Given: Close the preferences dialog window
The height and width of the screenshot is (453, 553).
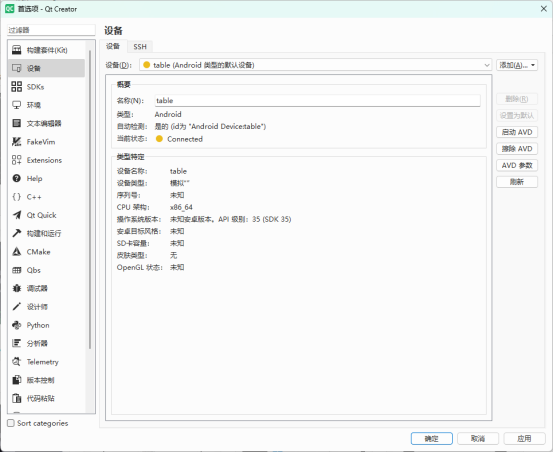Looking at the screenshot, I should click(543, 9).
